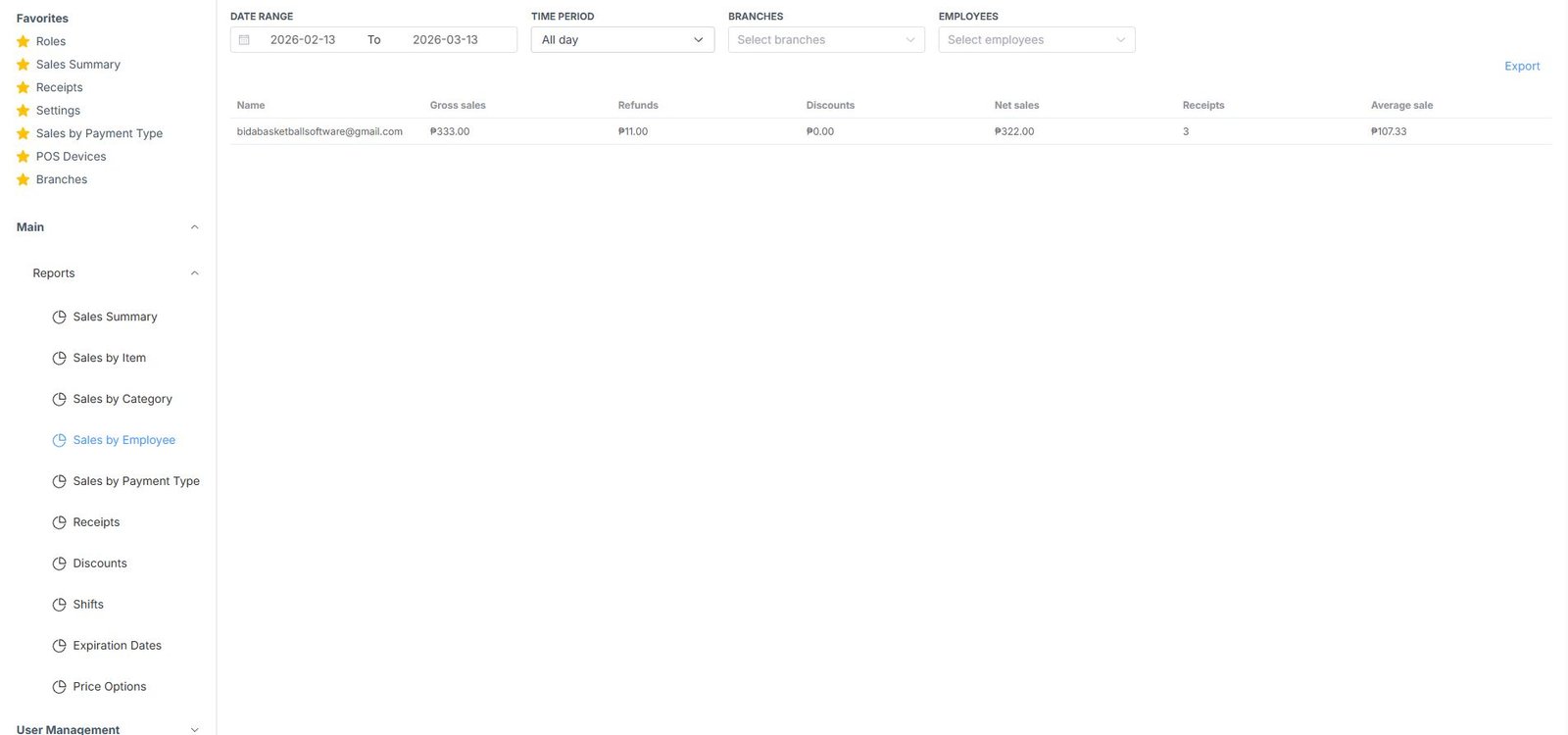Sort by the Gross sales column header
Image resolution: width=1568 pixels, height=735 pixels.
point(458,105)
